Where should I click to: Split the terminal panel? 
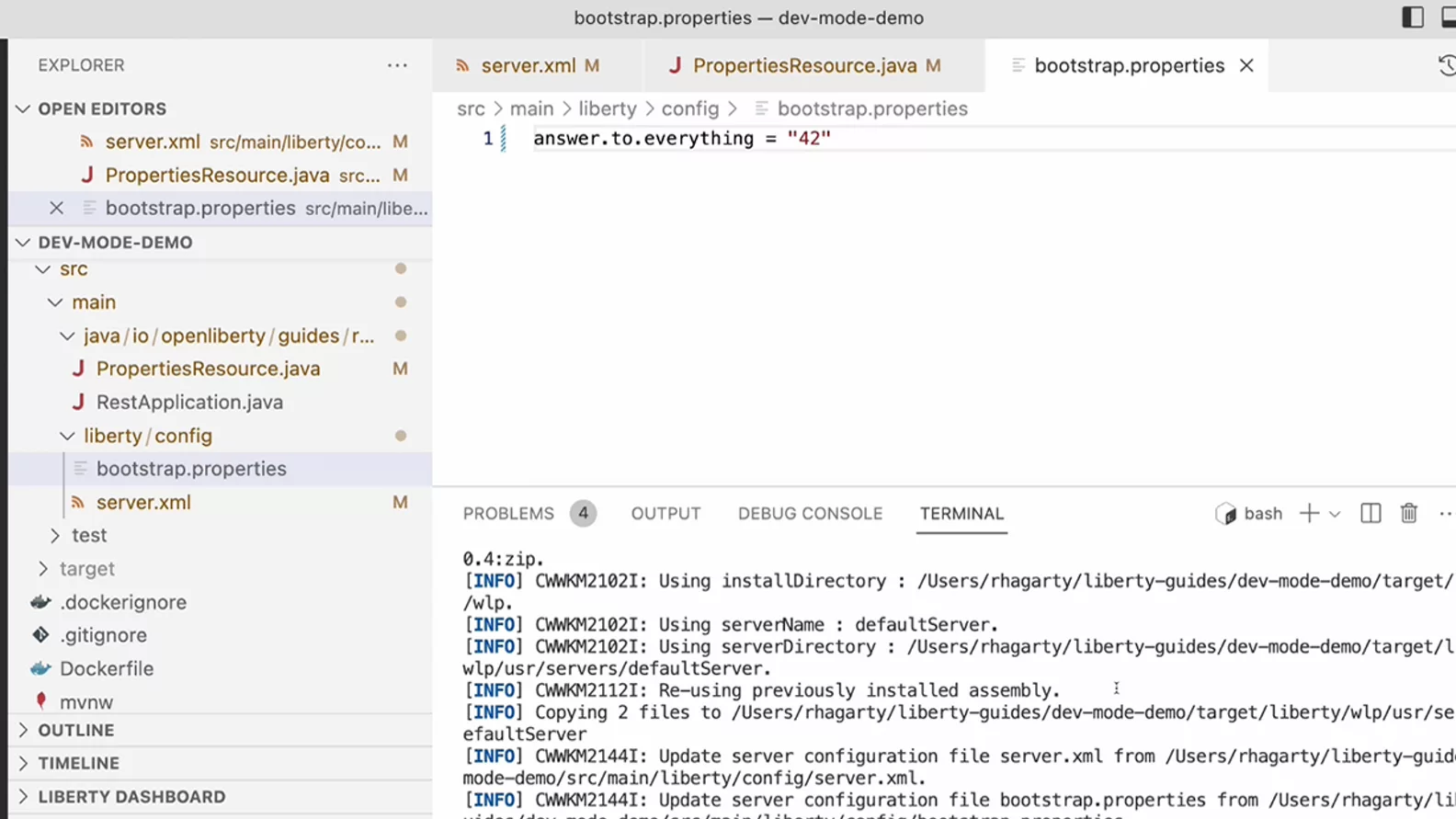(x=1371, y=514)
